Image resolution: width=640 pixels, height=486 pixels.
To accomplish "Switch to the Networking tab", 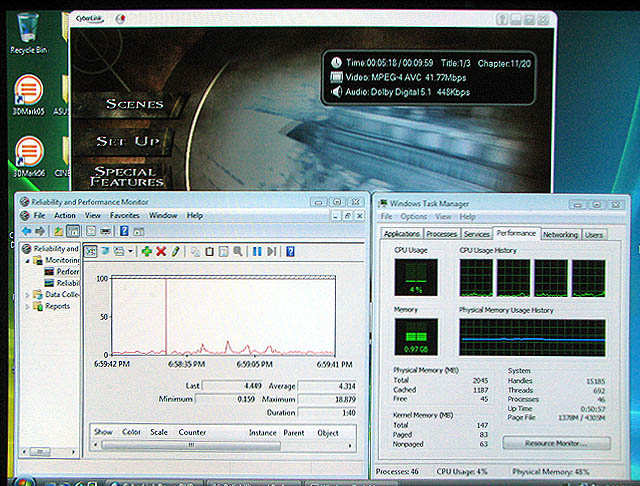I will 560,234.
